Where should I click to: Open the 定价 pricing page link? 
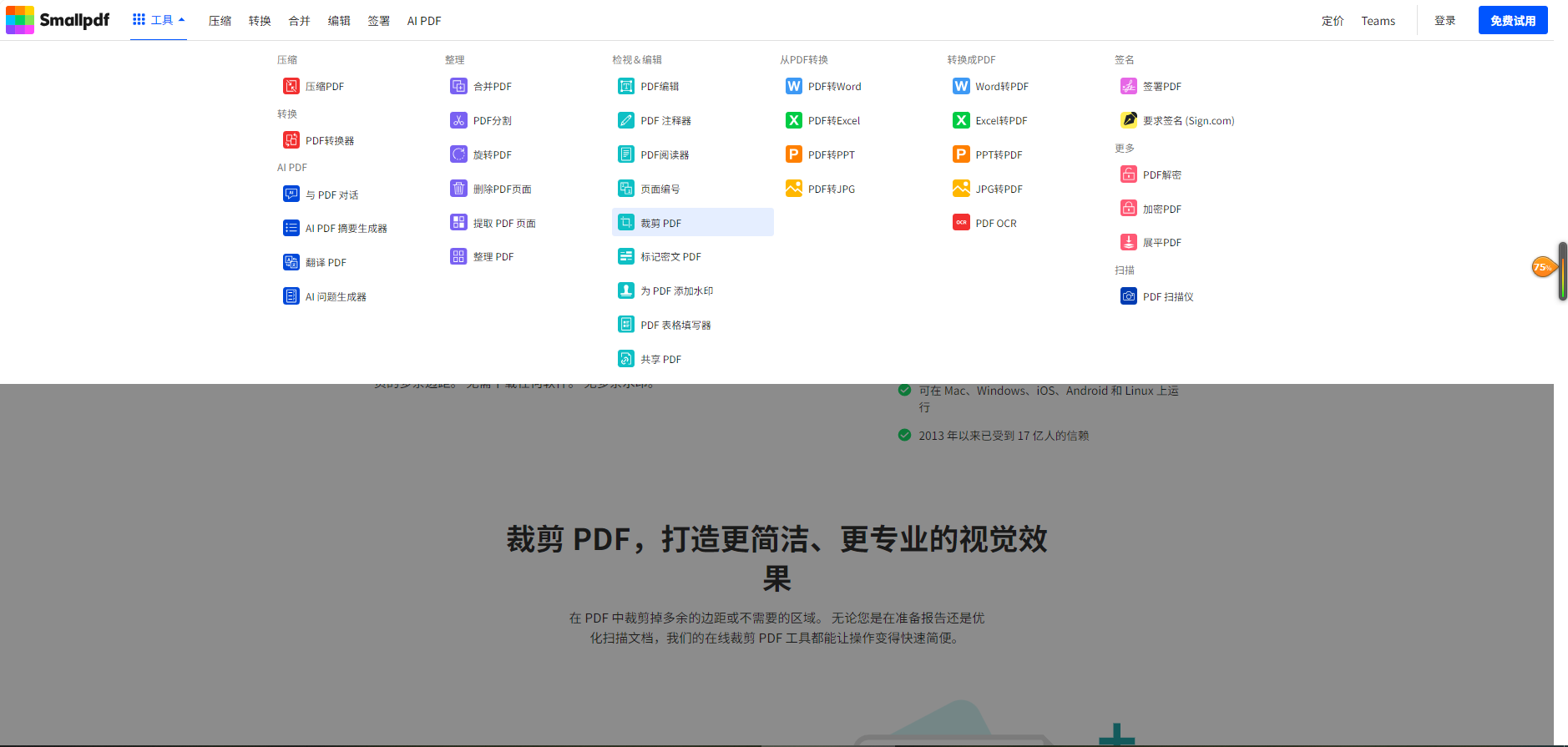coord(1333,21)
